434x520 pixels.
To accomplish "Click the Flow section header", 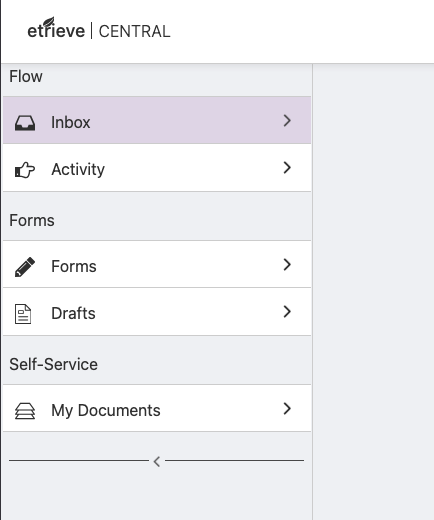I will [x=26, y=76].
